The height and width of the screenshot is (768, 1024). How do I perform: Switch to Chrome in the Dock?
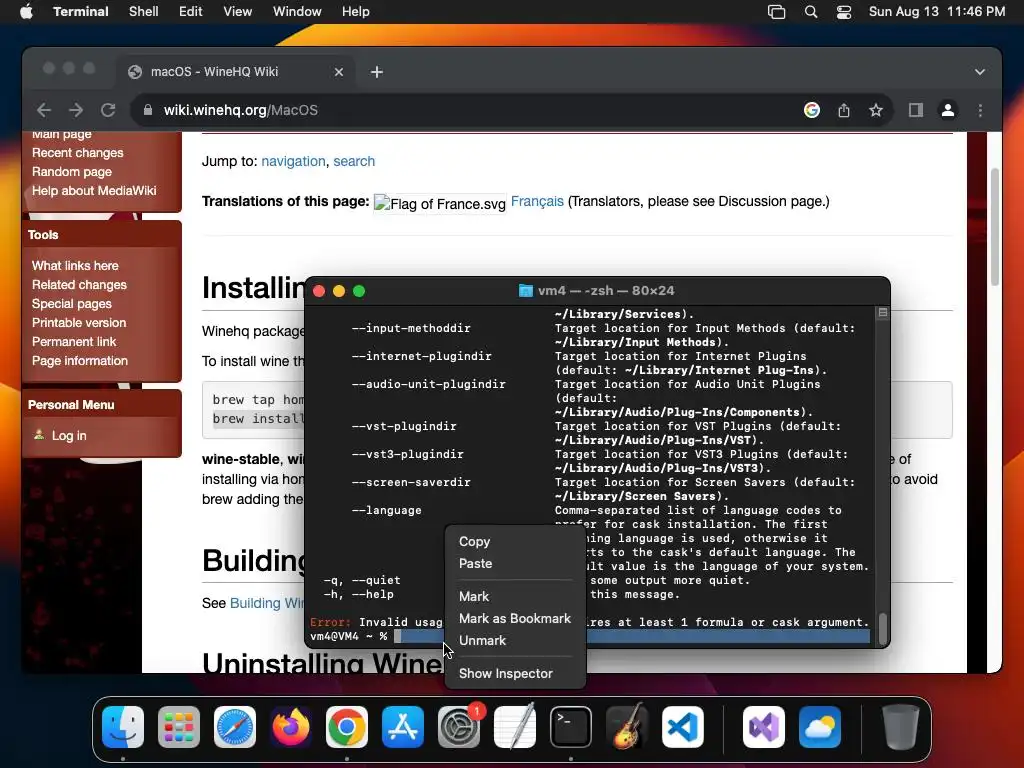point(347,727)
